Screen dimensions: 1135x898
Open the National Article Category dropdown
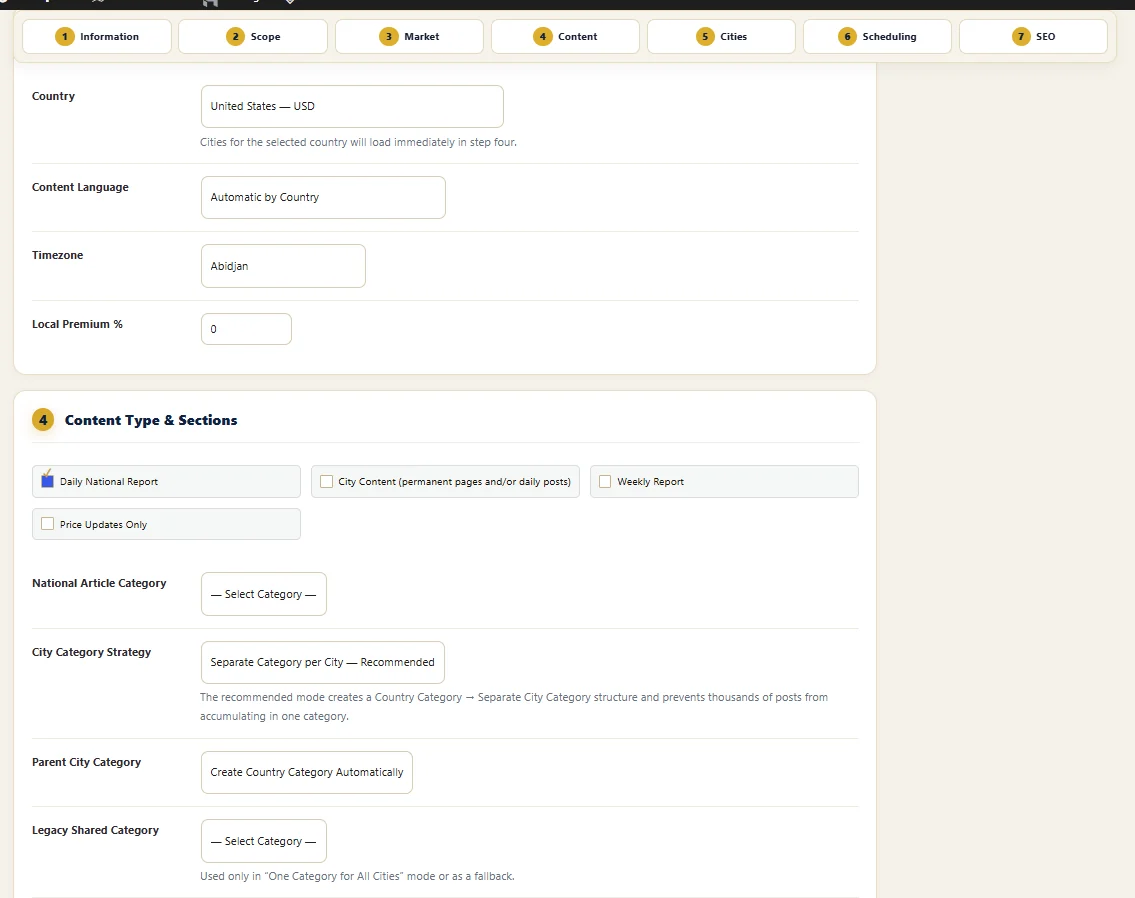[x=263, y=594]
